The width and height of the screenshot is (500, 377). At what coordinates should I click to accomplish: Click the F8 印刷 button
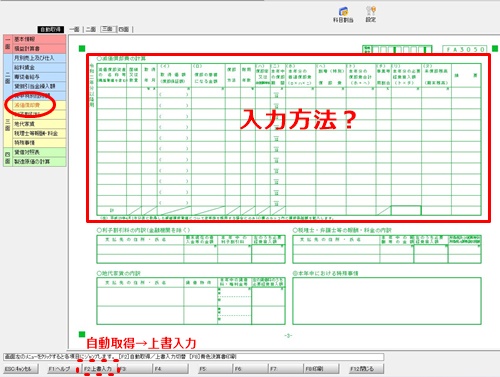click(x=322, y=369)
